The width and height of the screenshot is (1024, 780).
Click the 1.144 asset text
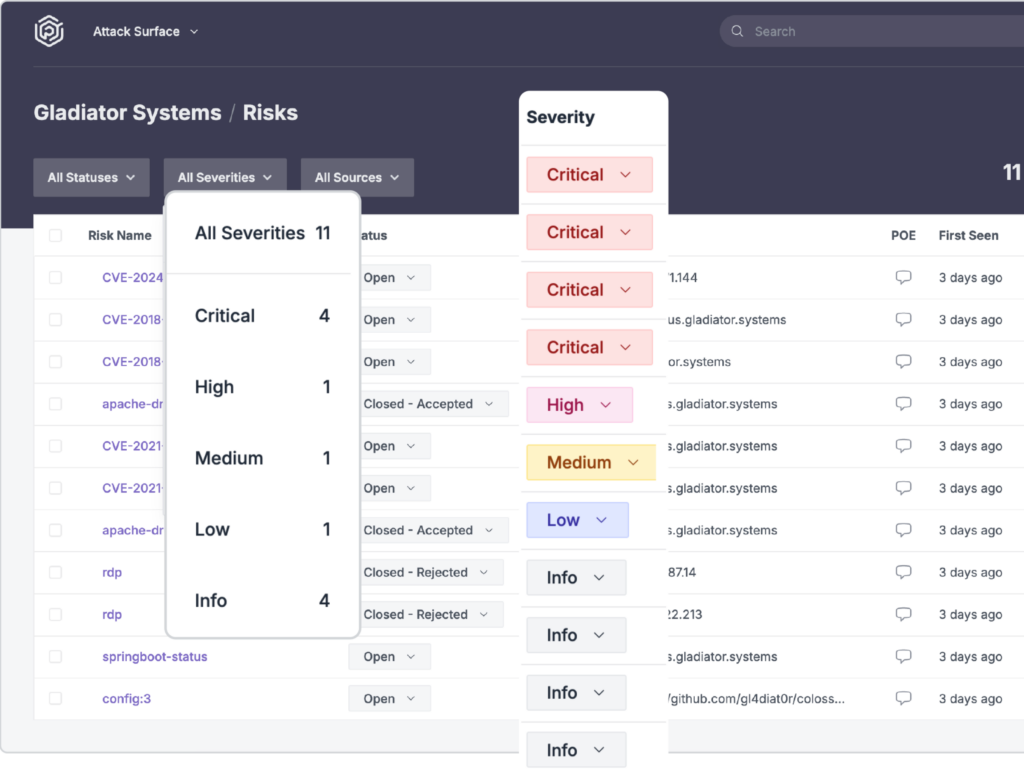[x=683, y=278]
